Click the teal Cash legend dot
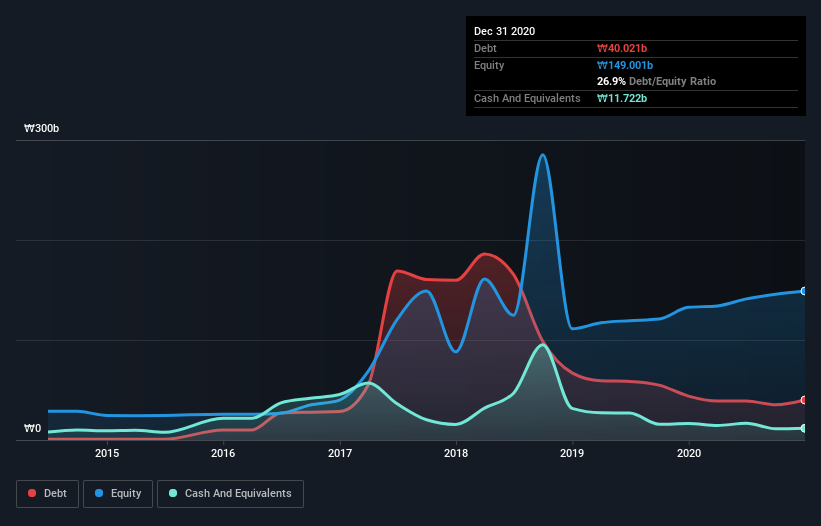This screenshot has height=526, width=821. point(173,493)
